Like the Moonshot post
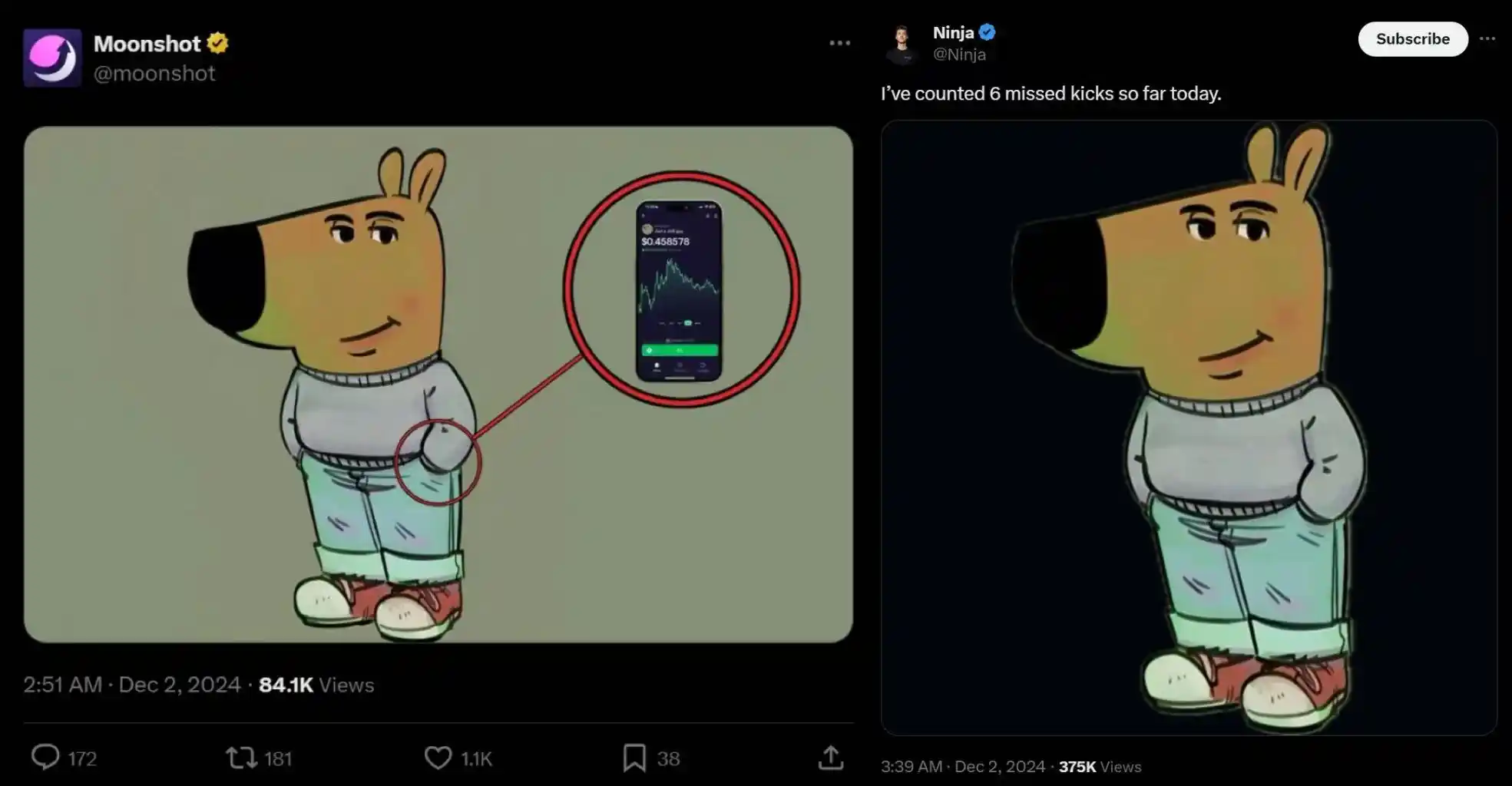 tap(438, 758)
